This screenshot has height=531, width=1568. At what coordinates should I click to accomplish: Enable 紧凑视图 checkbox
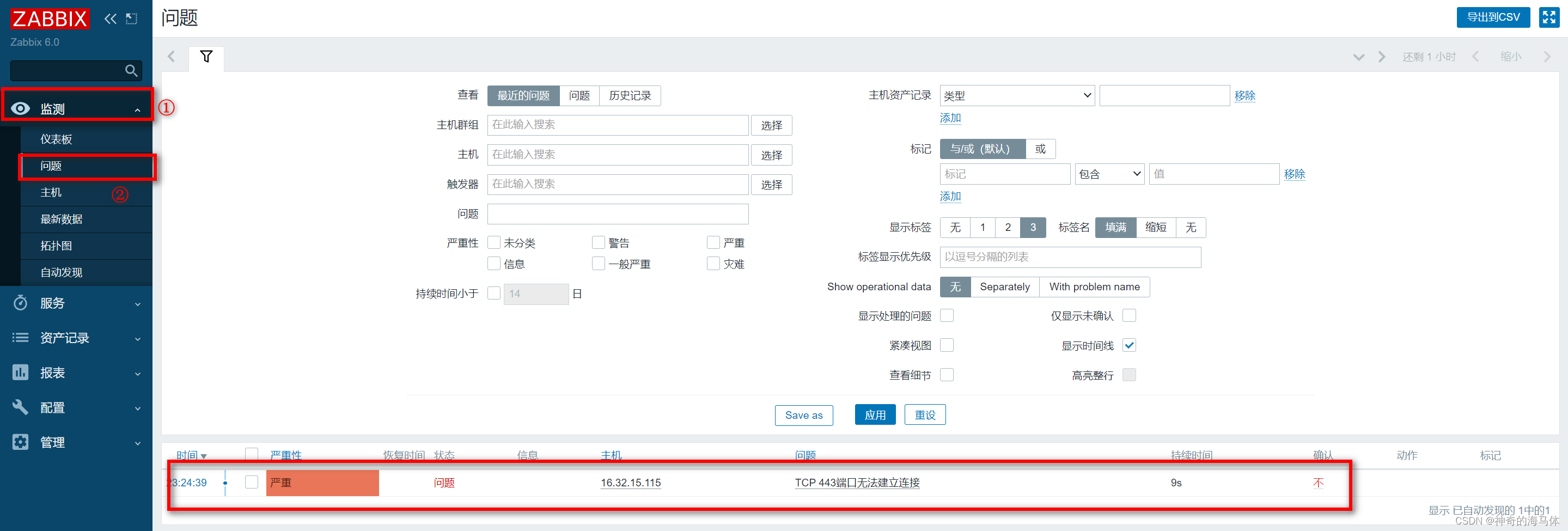coord(947,345)
